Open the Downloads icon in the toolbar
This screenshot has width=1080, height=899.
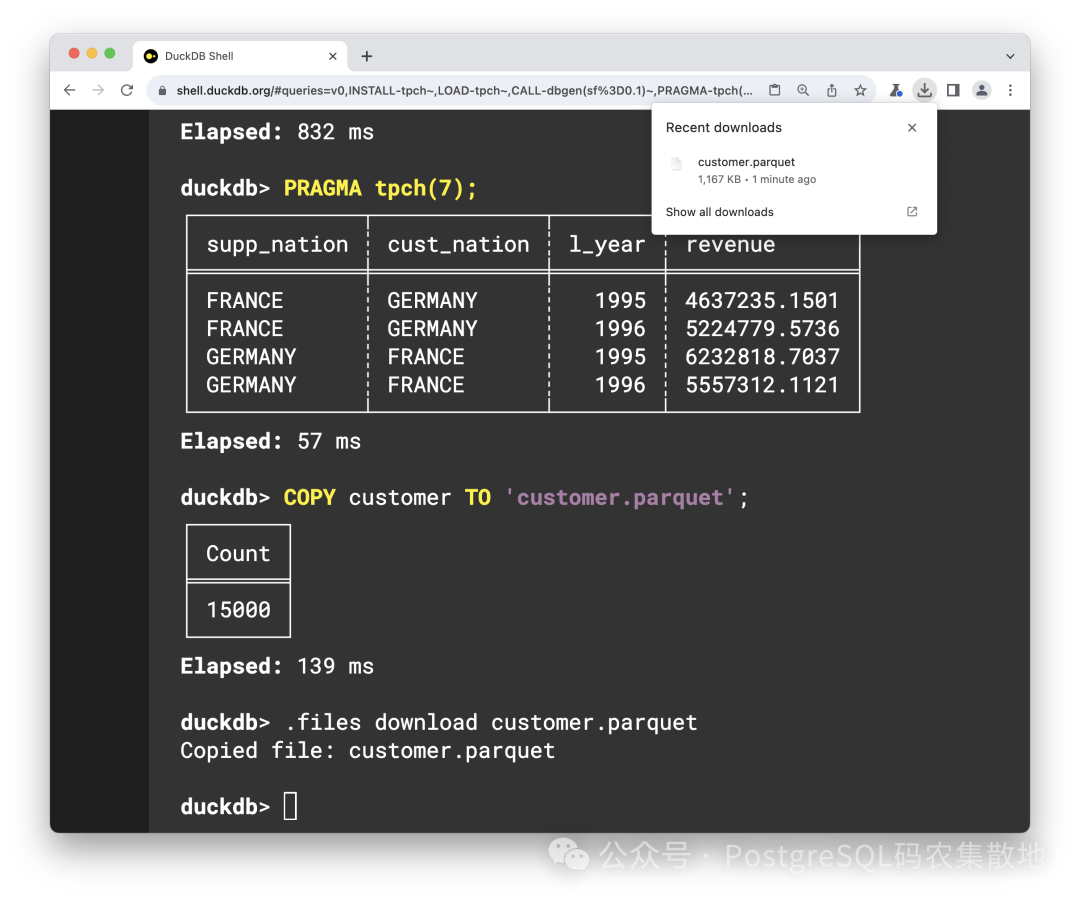[924, 89]
